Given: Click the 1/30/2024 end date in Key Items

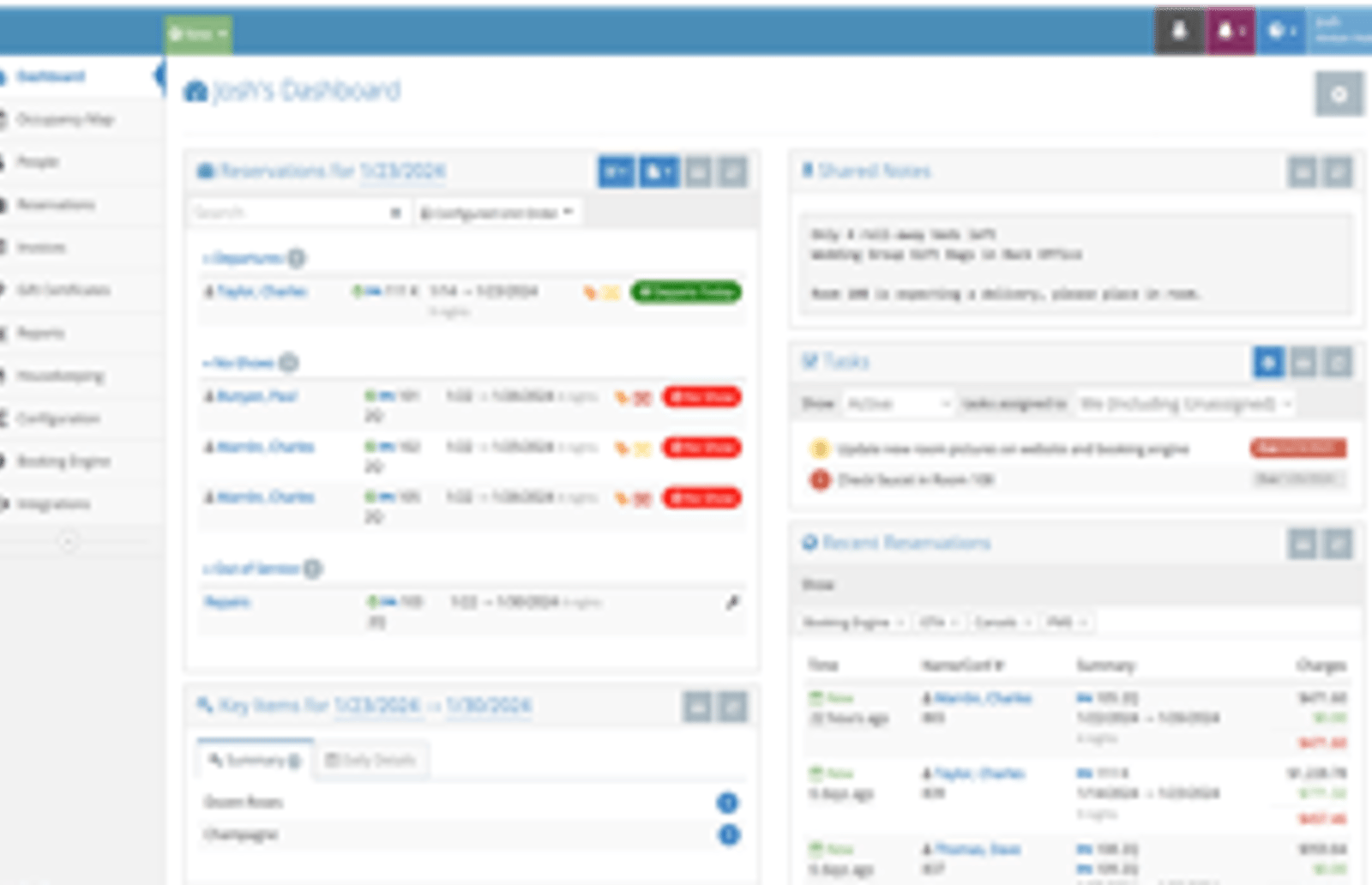Looking at the screenshot, I should [489, 706].
